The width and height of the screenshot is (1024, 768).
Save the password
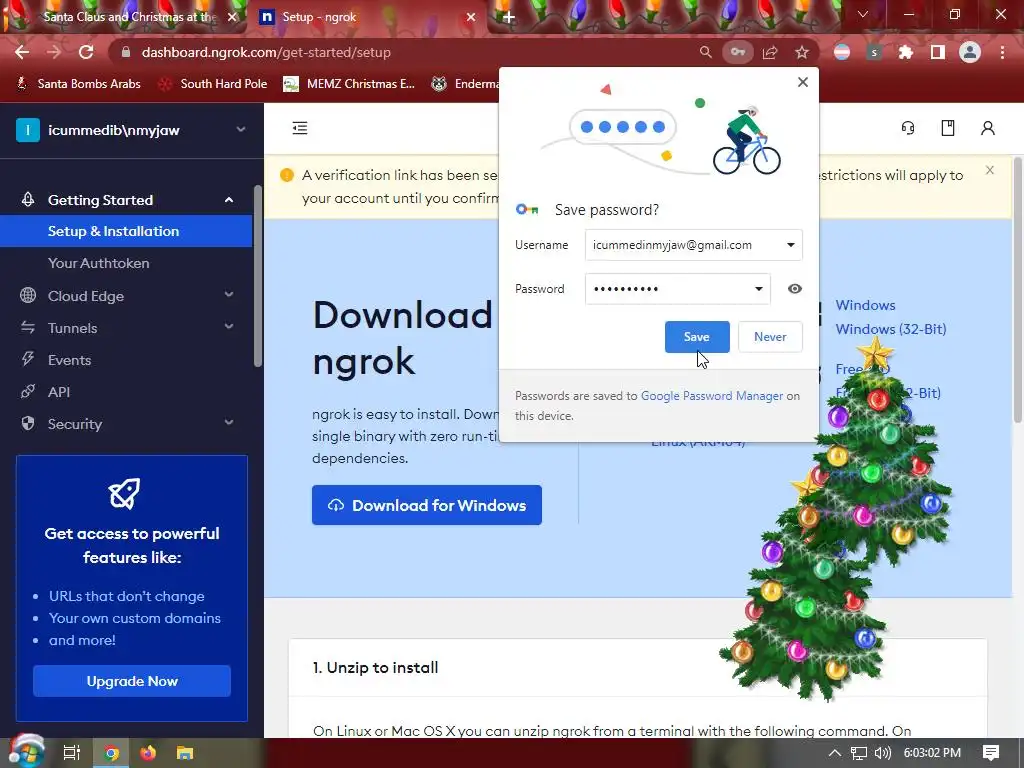[697, 337]
